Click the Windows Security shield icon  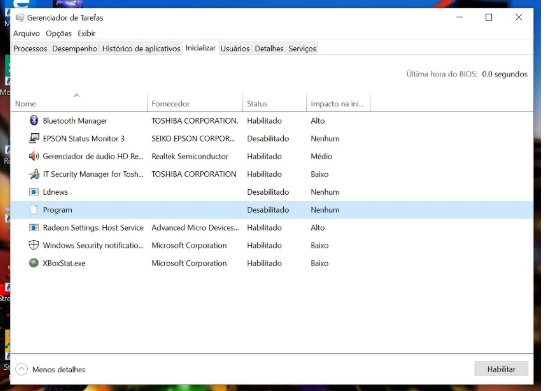(x=34, y=245)
